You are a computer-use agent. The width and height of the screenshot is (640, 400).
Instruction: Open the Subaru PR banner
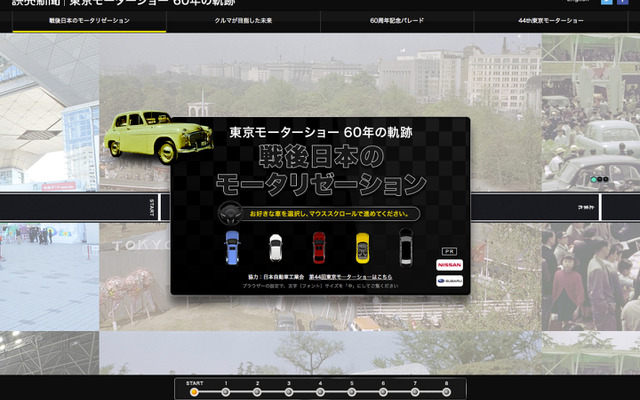tap(449, 281)
